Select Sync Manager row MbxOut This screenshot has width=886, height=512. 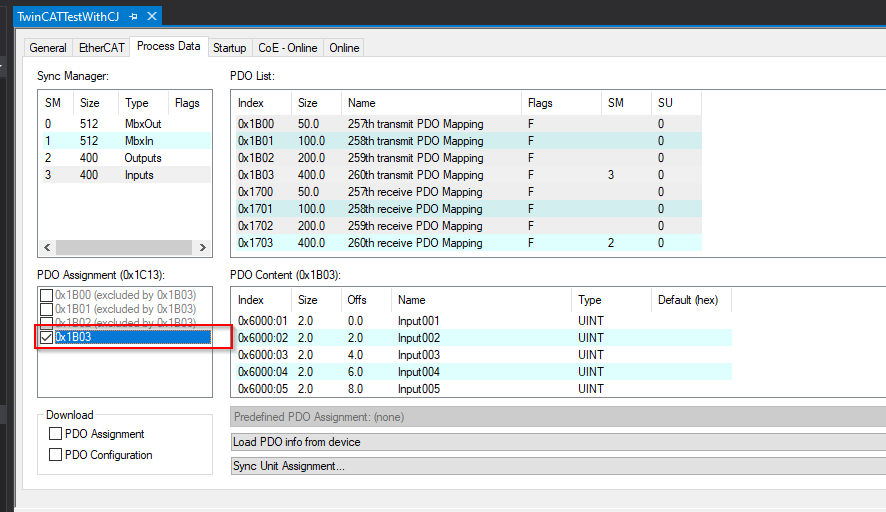[x=127, y=124]
